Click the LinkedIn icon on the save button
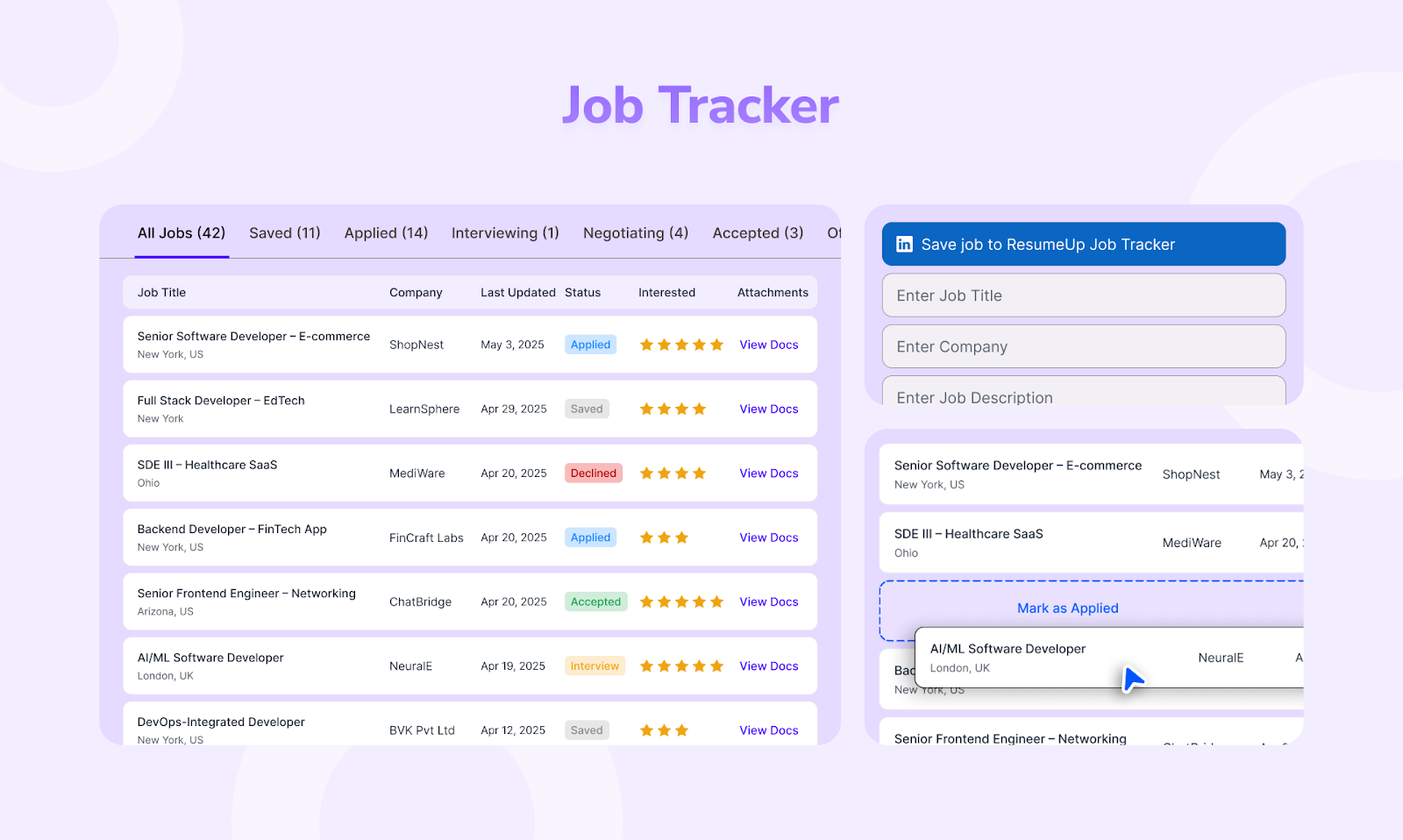Viewport: 1403px width, 840px height. pyautogui.click(x=903, y=244)
